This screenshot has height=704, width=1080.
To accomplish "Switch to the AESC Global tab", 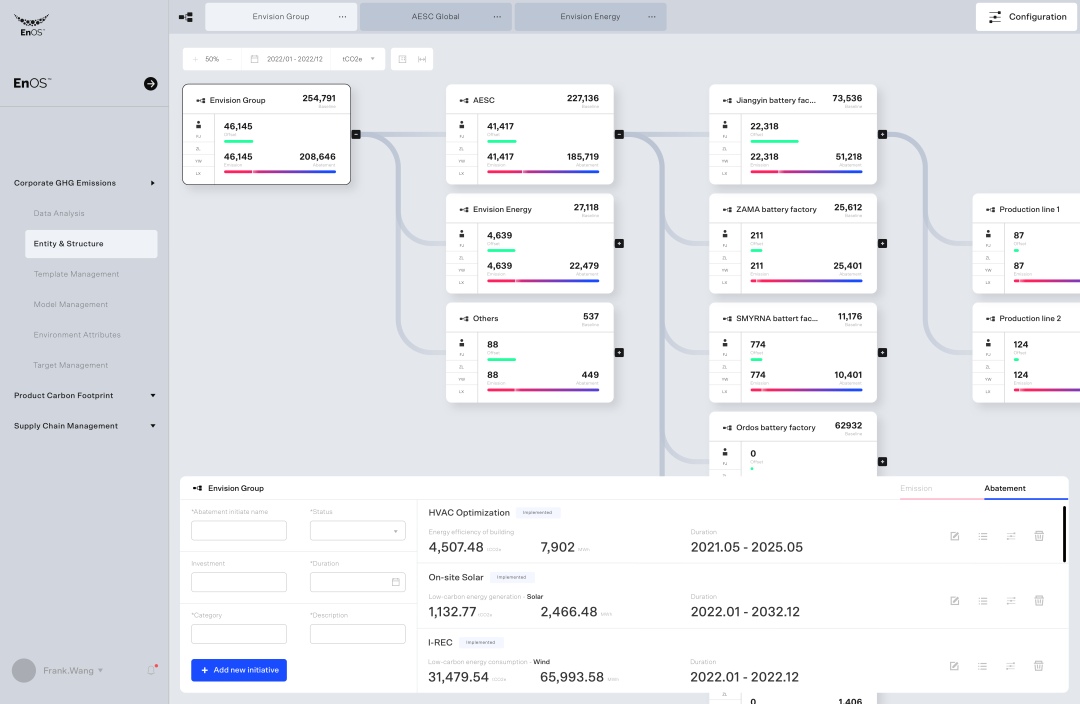I will pyautogui.click(x=436, y=17).
